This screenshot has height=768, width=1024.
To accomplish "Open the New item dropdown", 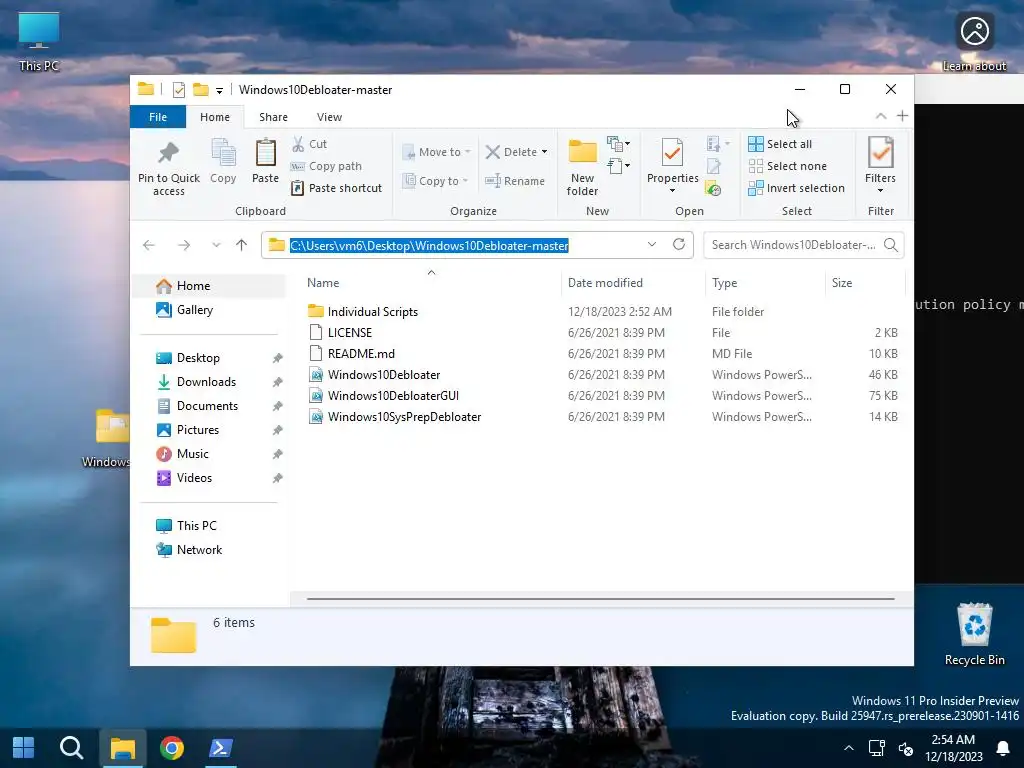I will pos(618,144).
